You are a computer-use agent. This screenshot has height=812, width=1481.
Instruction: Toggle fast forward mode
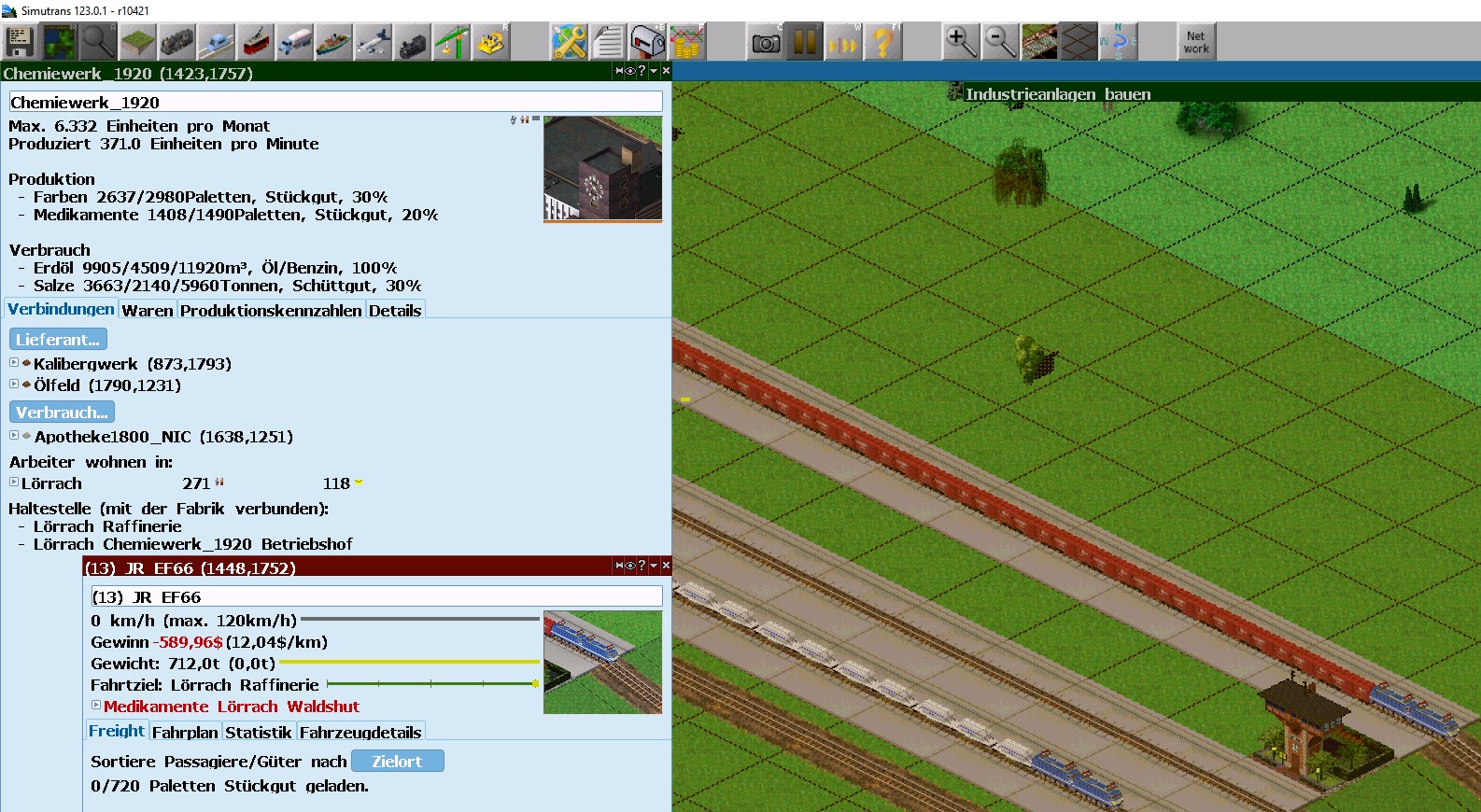(843, 42)
